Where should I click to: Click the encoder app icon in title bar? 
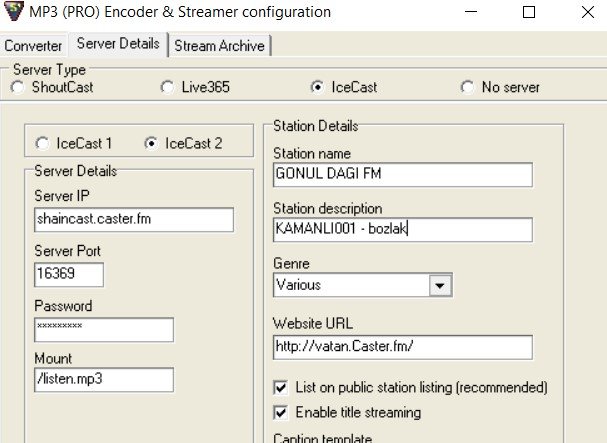[15, 13]
